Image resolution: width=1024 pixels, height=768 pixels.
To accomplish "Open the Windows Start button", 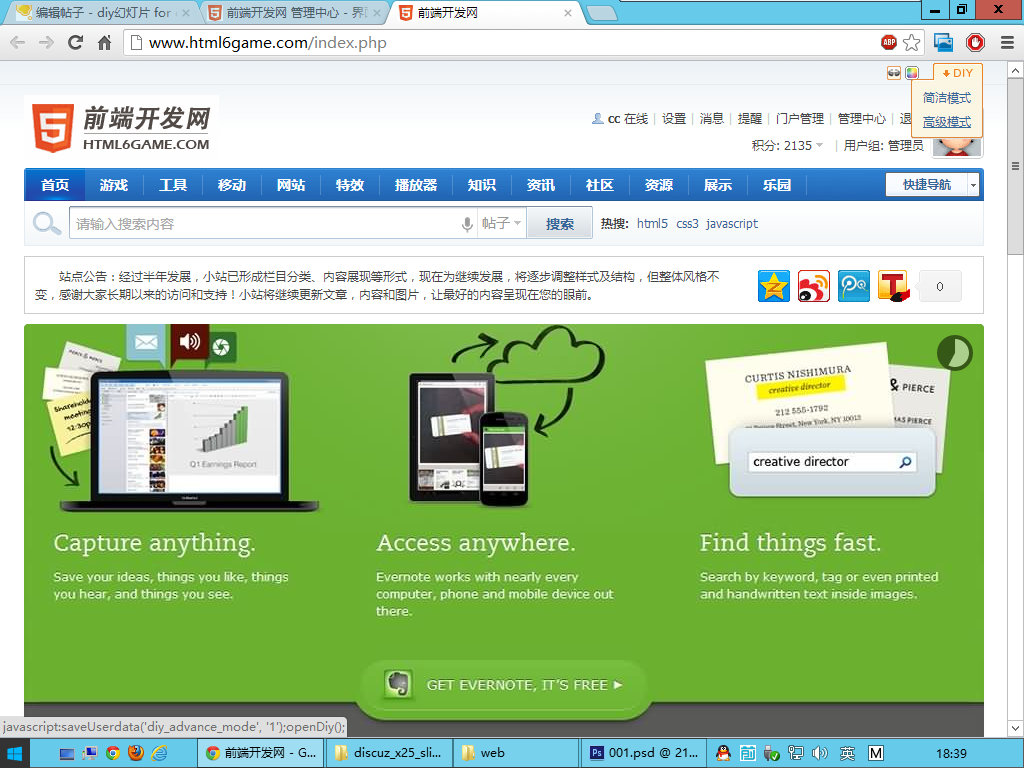I will (x=14, y=754).
